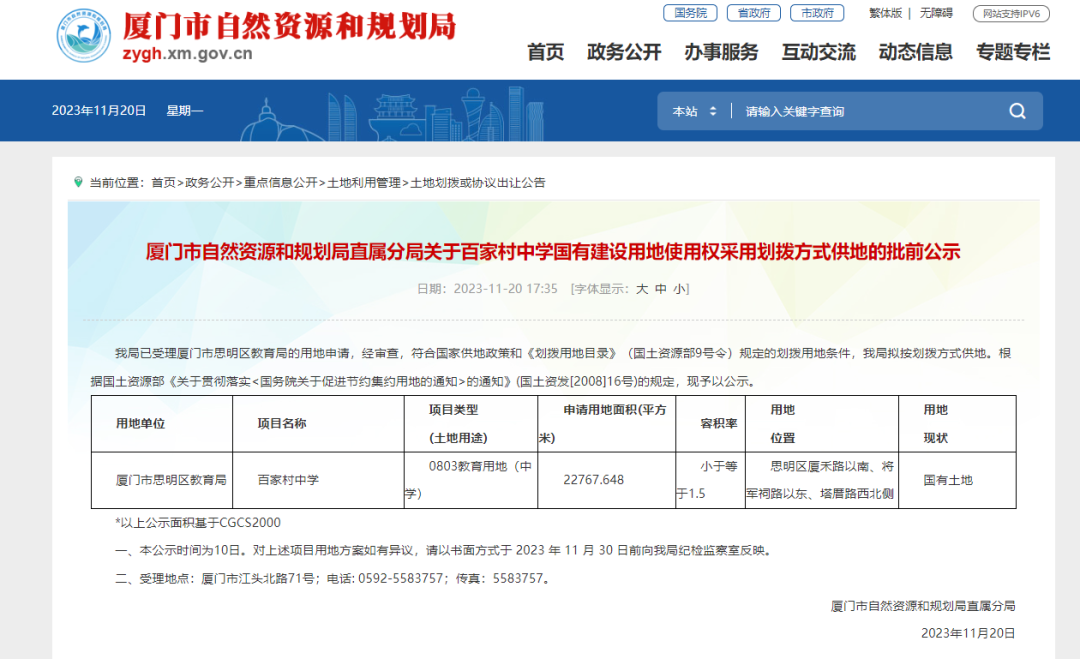Click the 市政府 link button
Image resolution: width=1080 pixels, height=659 pixels.
click(817, 13)
